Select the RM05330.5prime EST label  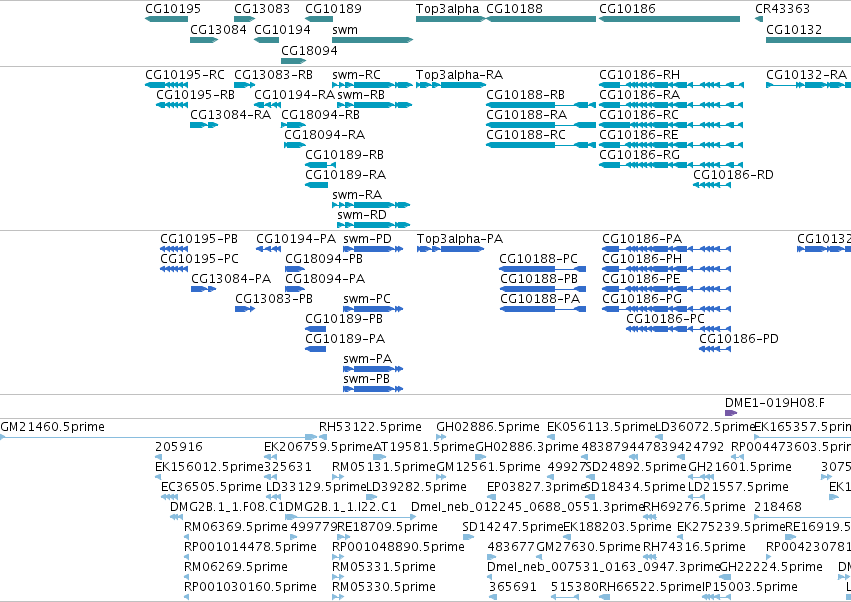click(x=384, y=587)
